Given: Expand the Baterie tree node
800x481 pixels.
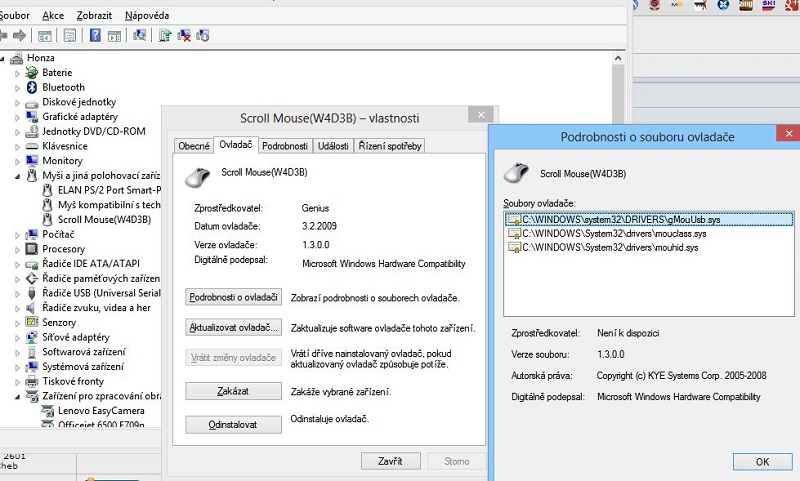Looking at the screenshot, I should tap(17, 73).
